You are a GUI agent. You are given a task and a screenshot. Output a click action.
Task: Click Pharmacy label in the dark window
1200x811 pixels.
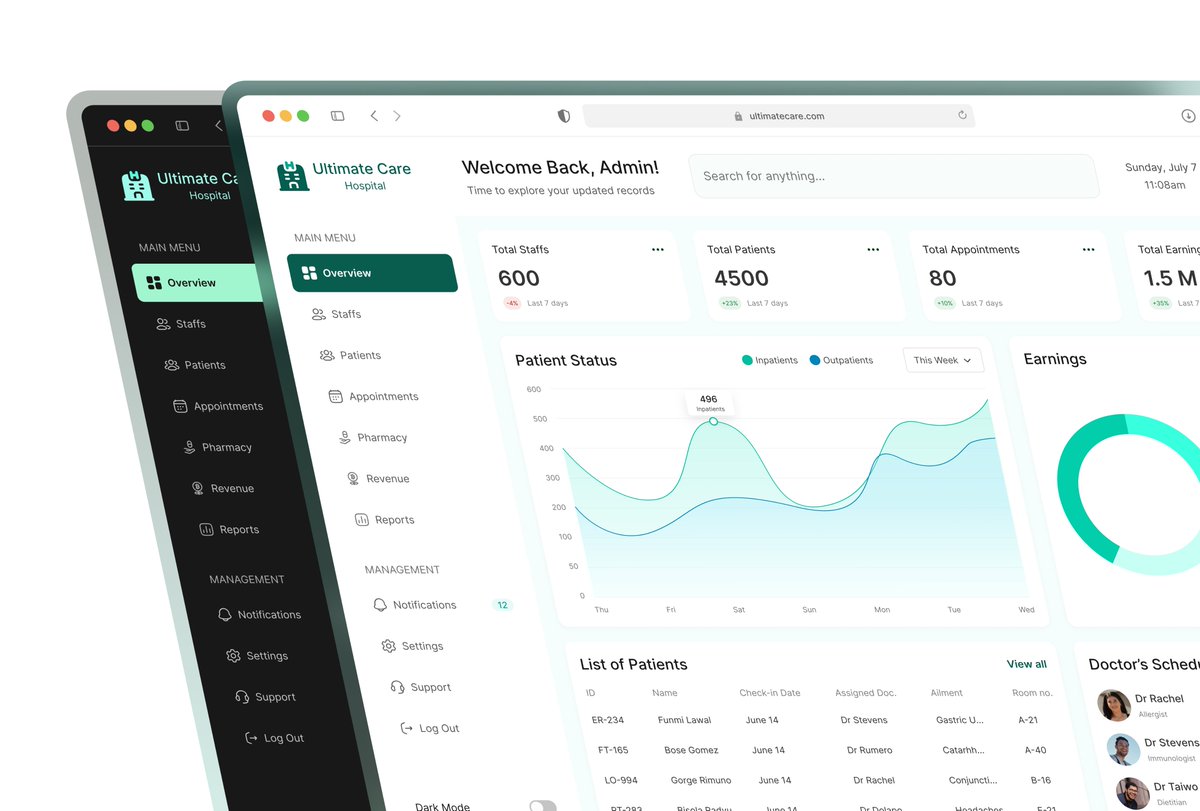click(x=227, y=447)
